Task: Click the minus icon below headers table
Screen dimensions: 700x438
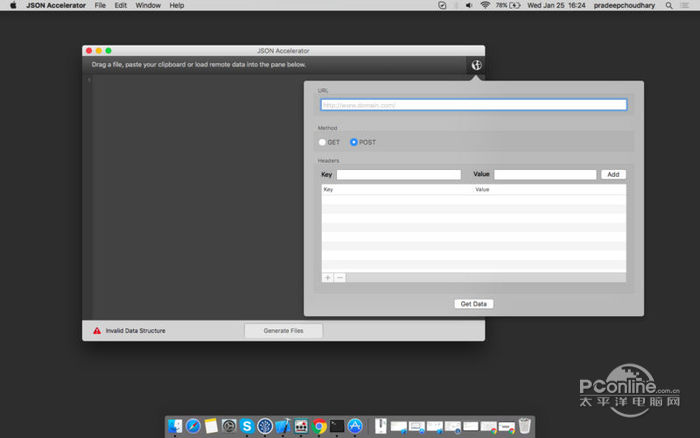Action: click(x=340, y=278)
